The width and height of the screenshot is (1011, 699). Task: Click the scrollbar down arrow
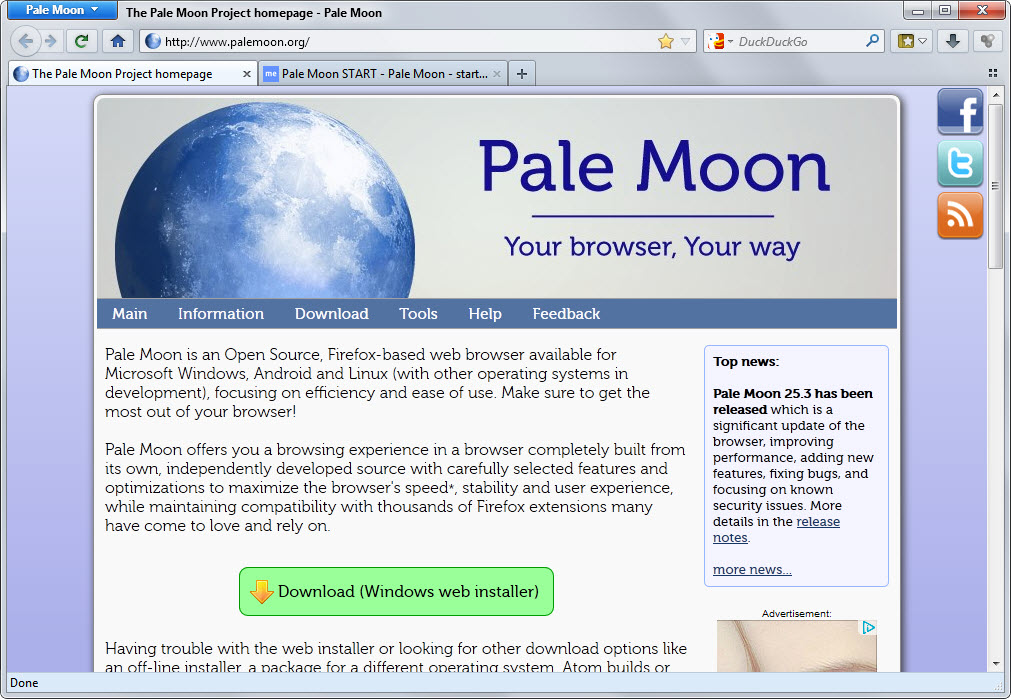(996, 664)
